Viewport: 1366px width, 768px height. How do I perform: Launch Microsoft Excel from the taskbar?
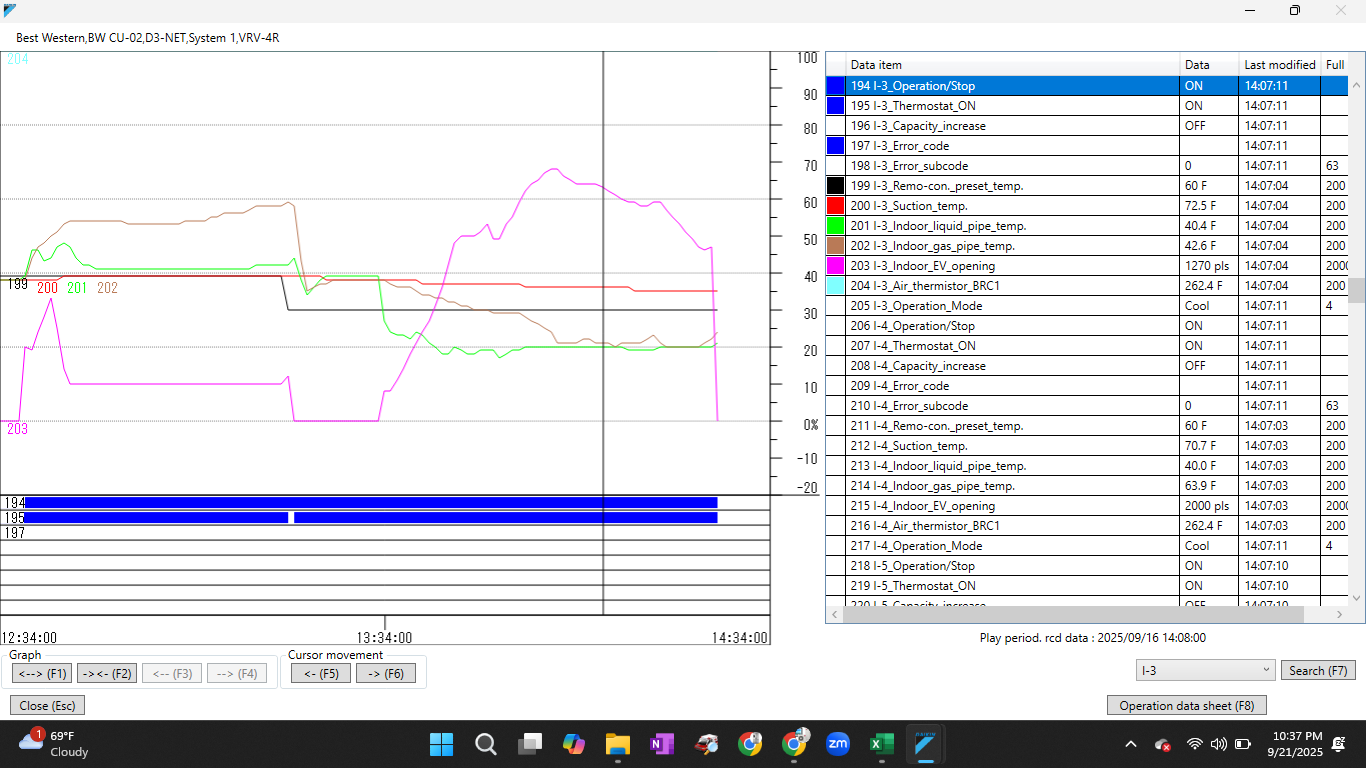pos(881,744)
